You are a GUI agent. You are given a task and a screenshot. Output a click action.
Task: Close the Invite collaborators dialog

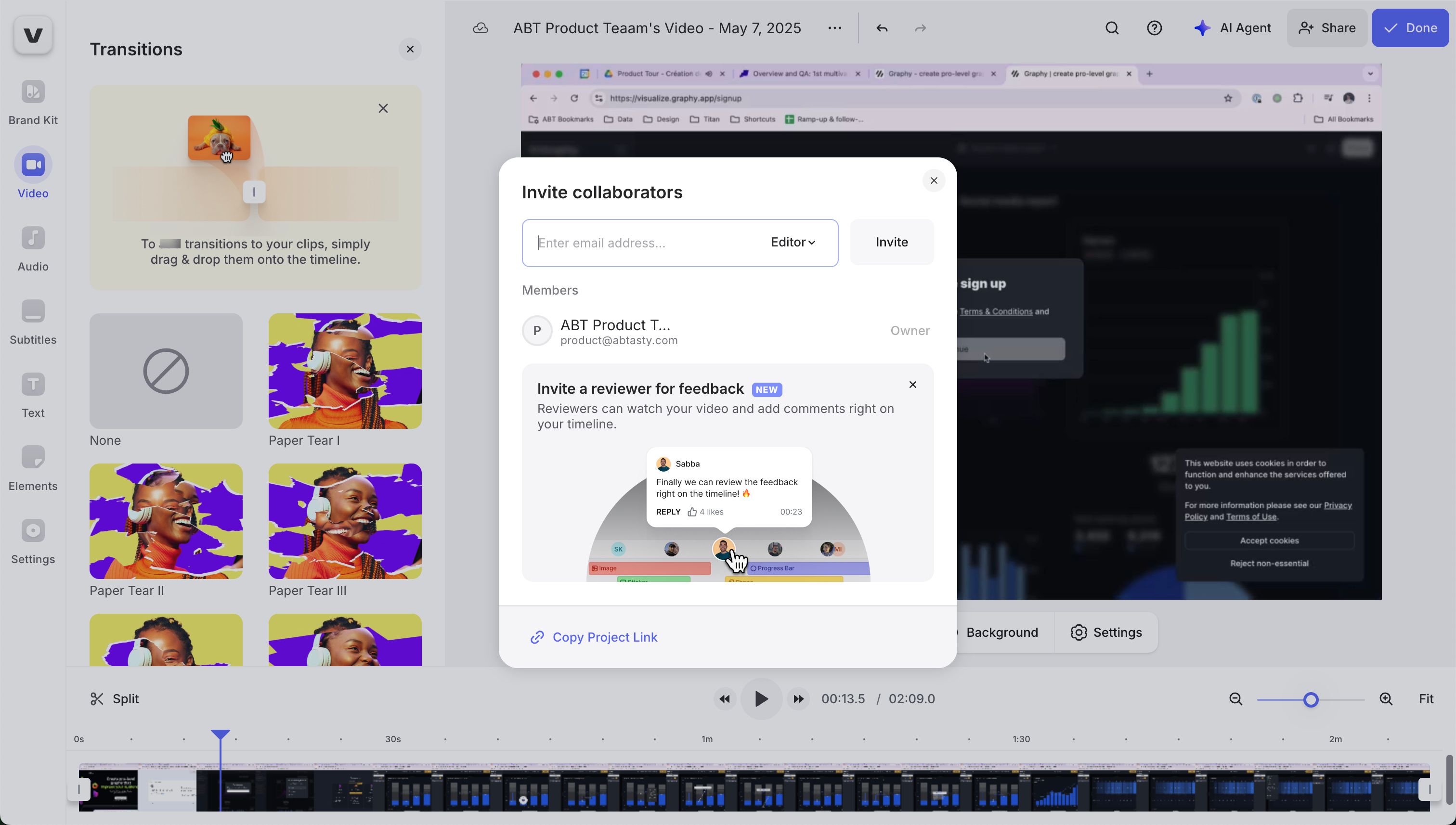pos(934,181)
